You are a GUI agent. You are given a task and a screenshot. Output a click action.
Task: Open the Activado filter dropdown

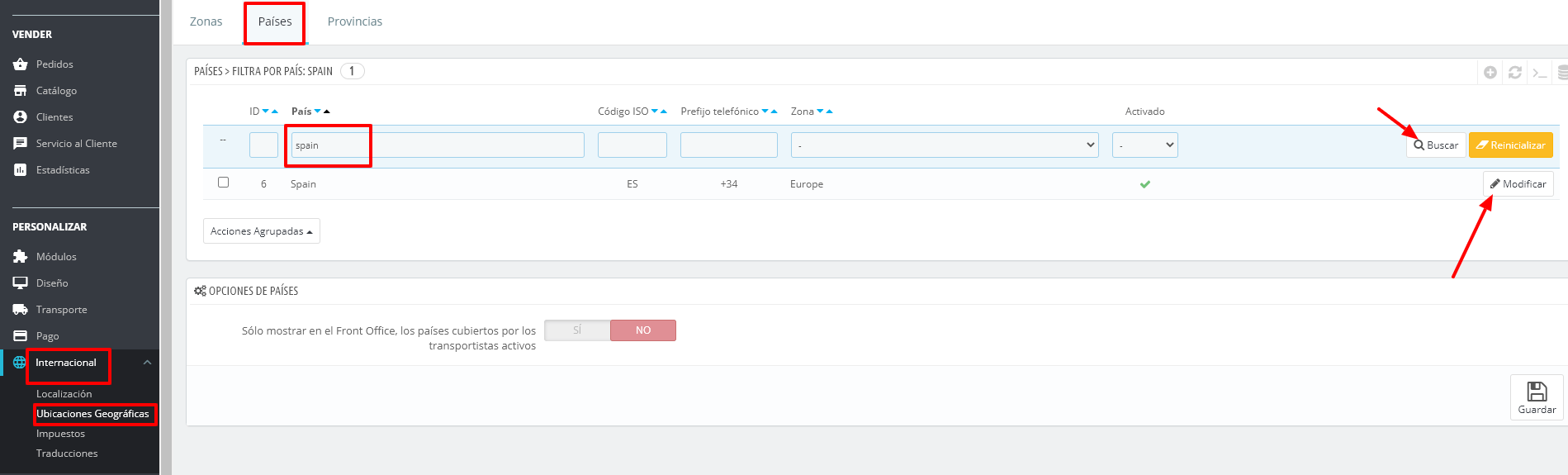[1145, 145]
